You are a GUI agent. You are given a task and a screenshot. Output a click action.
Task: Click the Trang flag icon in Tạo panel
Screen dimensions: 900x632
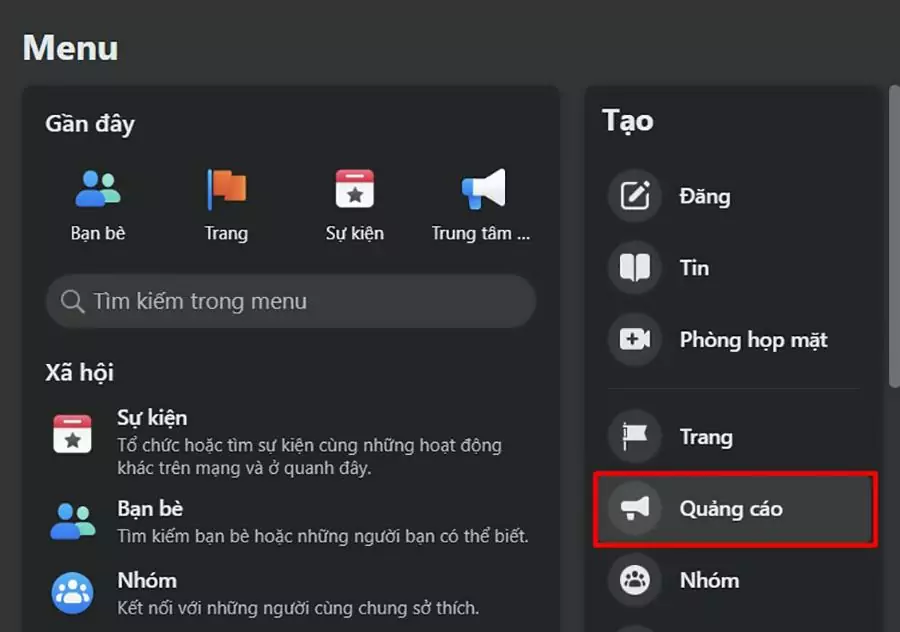tap(635, 437)
